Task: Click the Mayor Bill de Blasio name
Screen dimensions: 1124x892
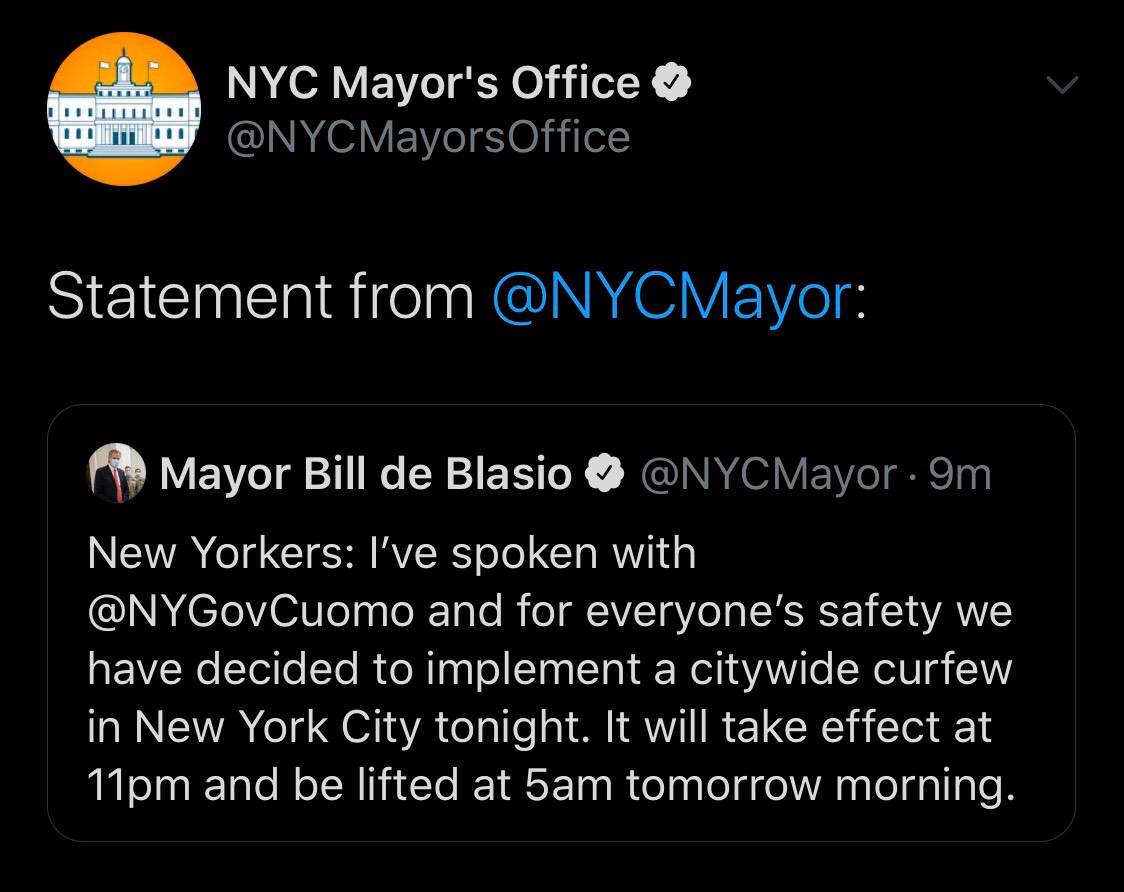Action: click(366, 474)
